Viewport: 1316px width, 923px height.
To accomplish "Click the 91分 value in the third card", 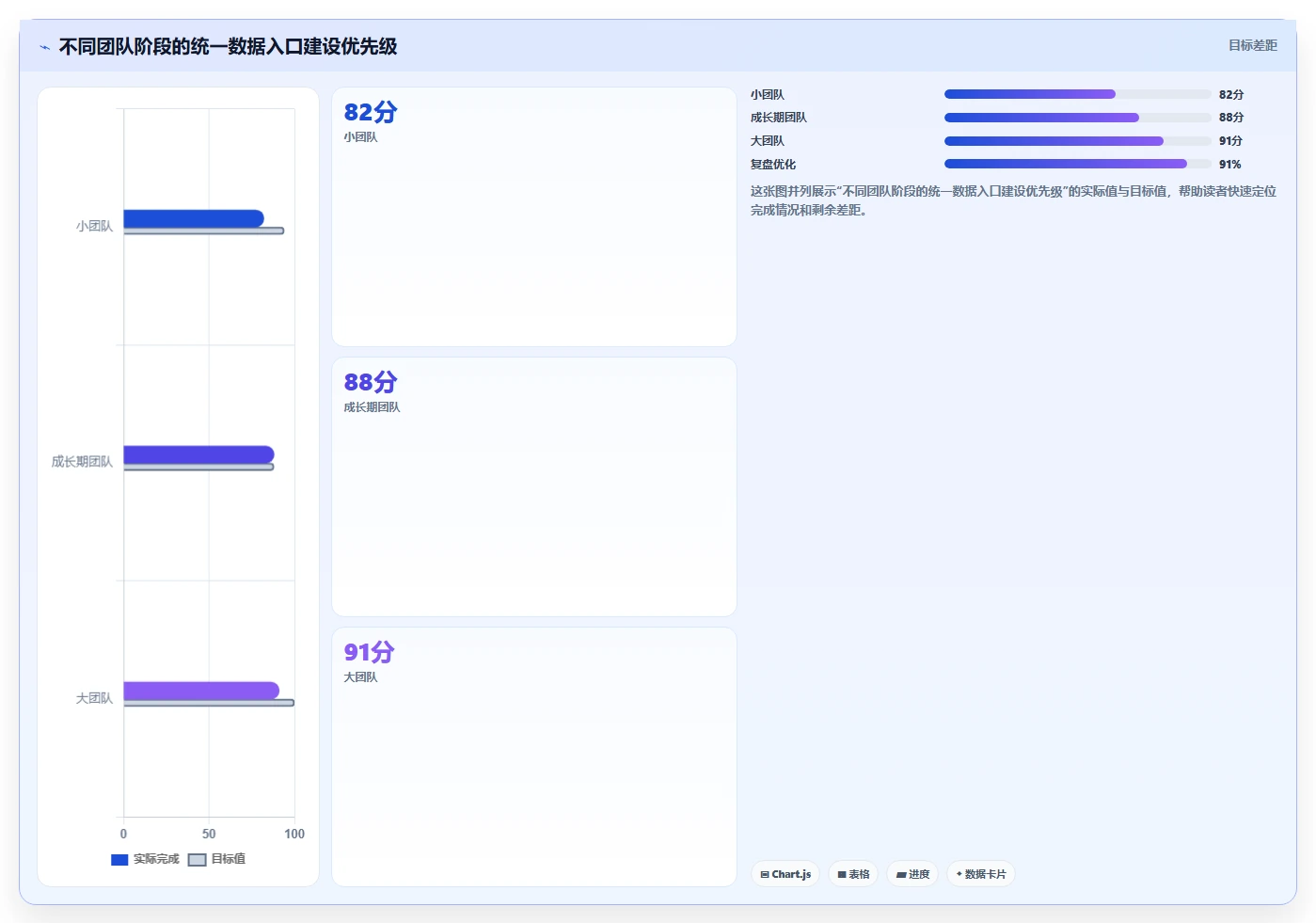I will 370,652.
